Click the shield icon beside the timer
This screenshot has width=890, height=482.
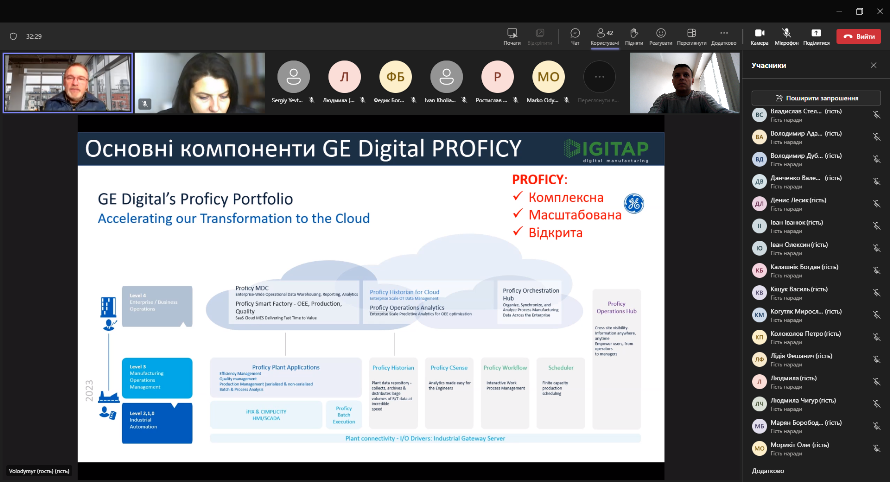click(x=13, y=36)
